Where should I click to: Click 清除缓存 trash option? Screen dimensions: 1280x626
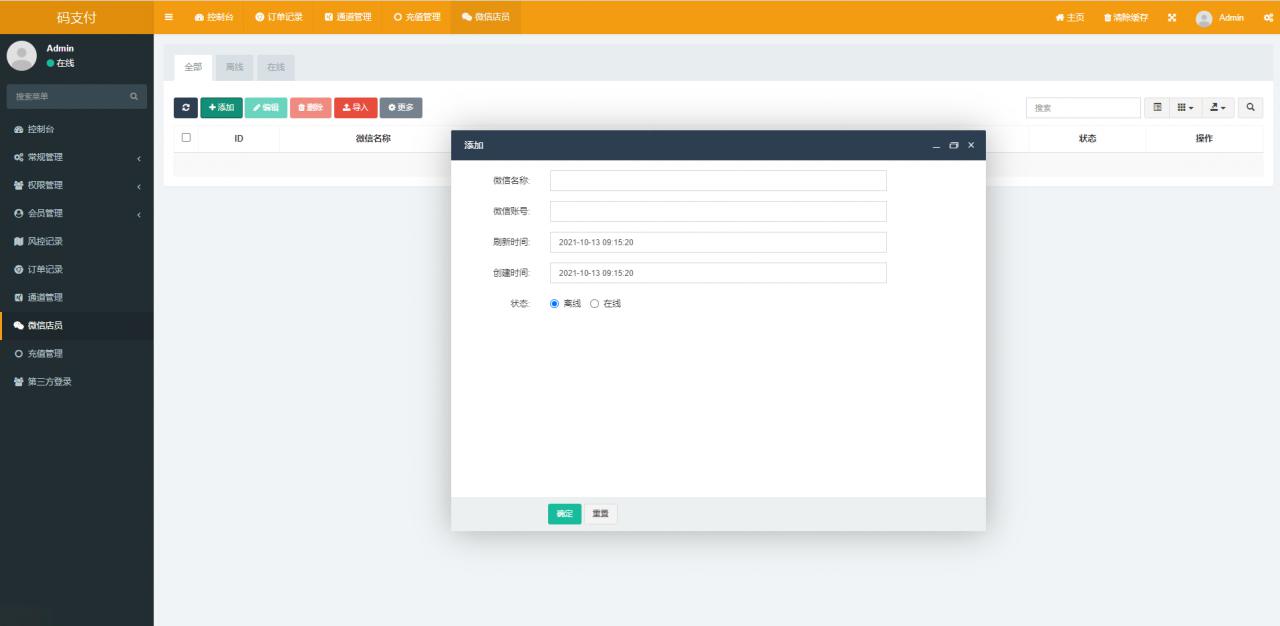click(1126, 17)
